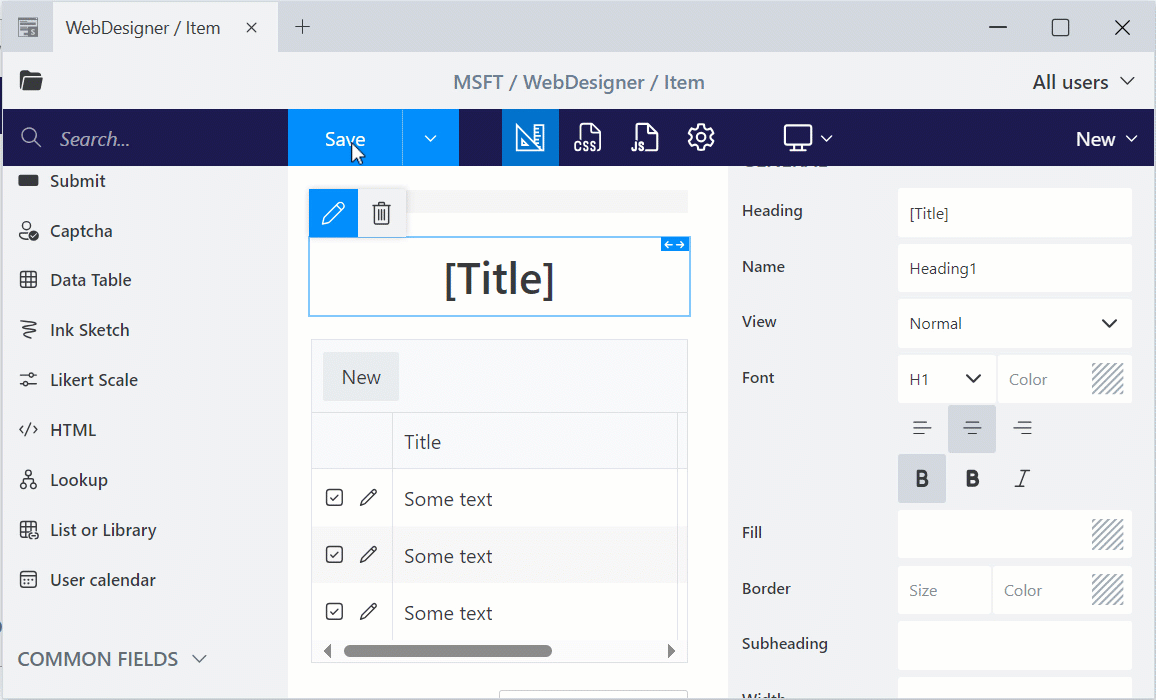Open the All users menu
Viewport: 1156px width, 700px height.
[1083, 82]
